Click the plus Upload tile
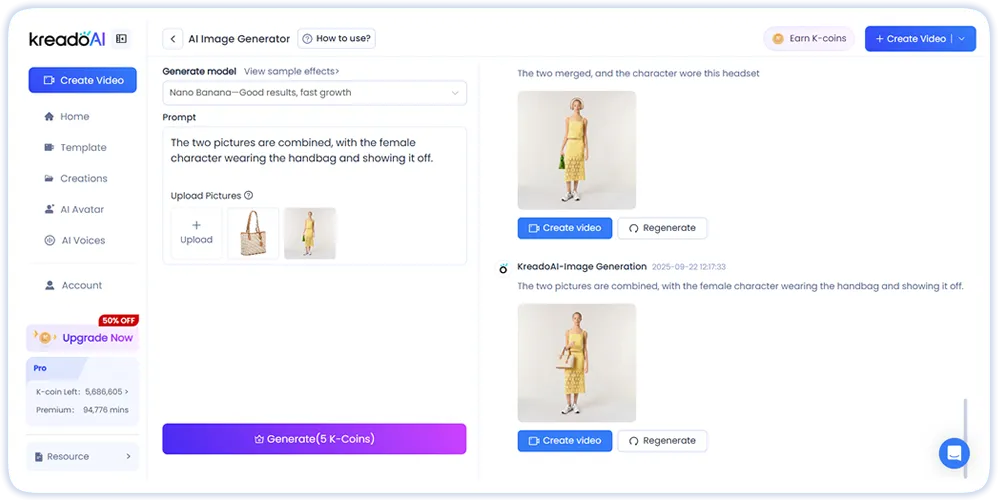 click(196, 233)
